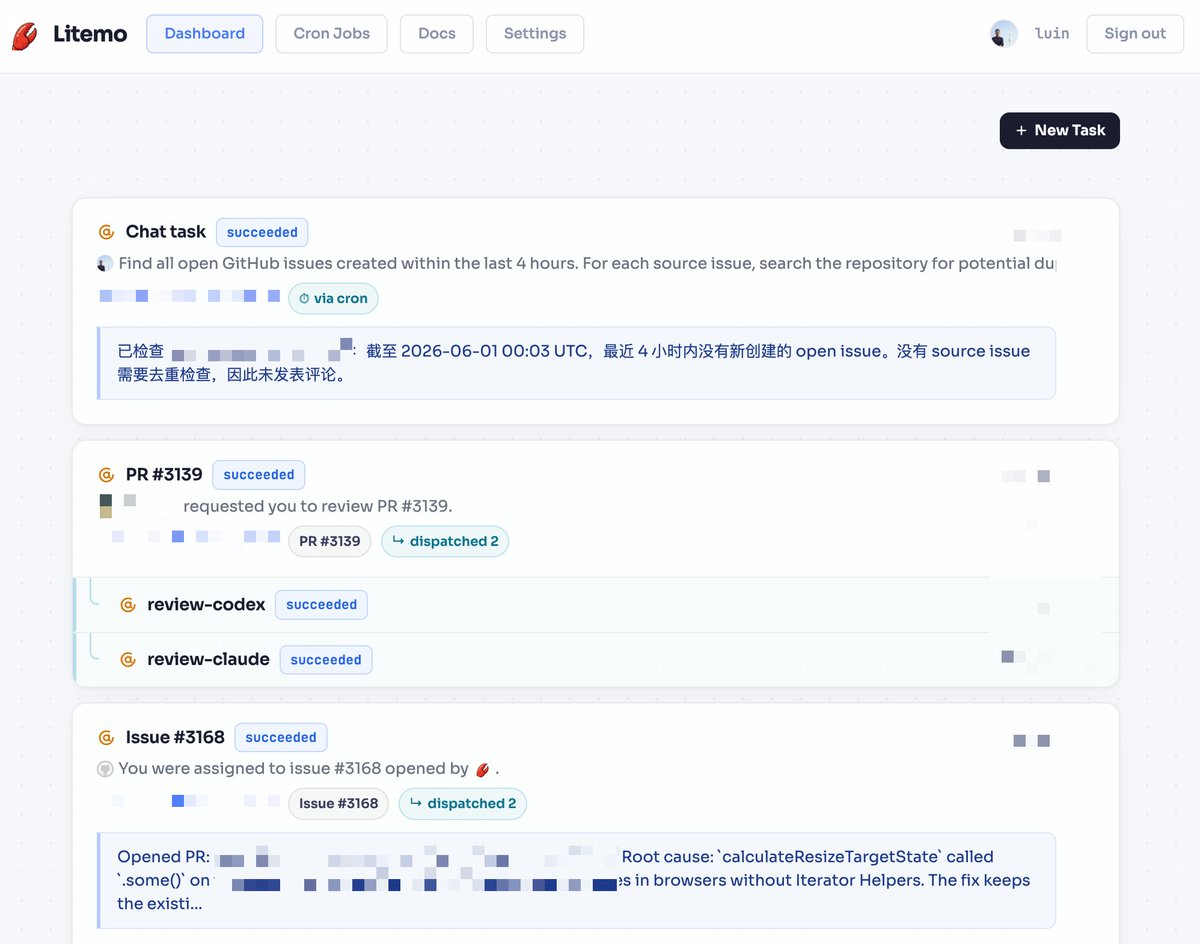This screenshot has width=1200, height=944.
Task: Click the avatar beside Find all open GitHub issues
Action: pos(105,264)
